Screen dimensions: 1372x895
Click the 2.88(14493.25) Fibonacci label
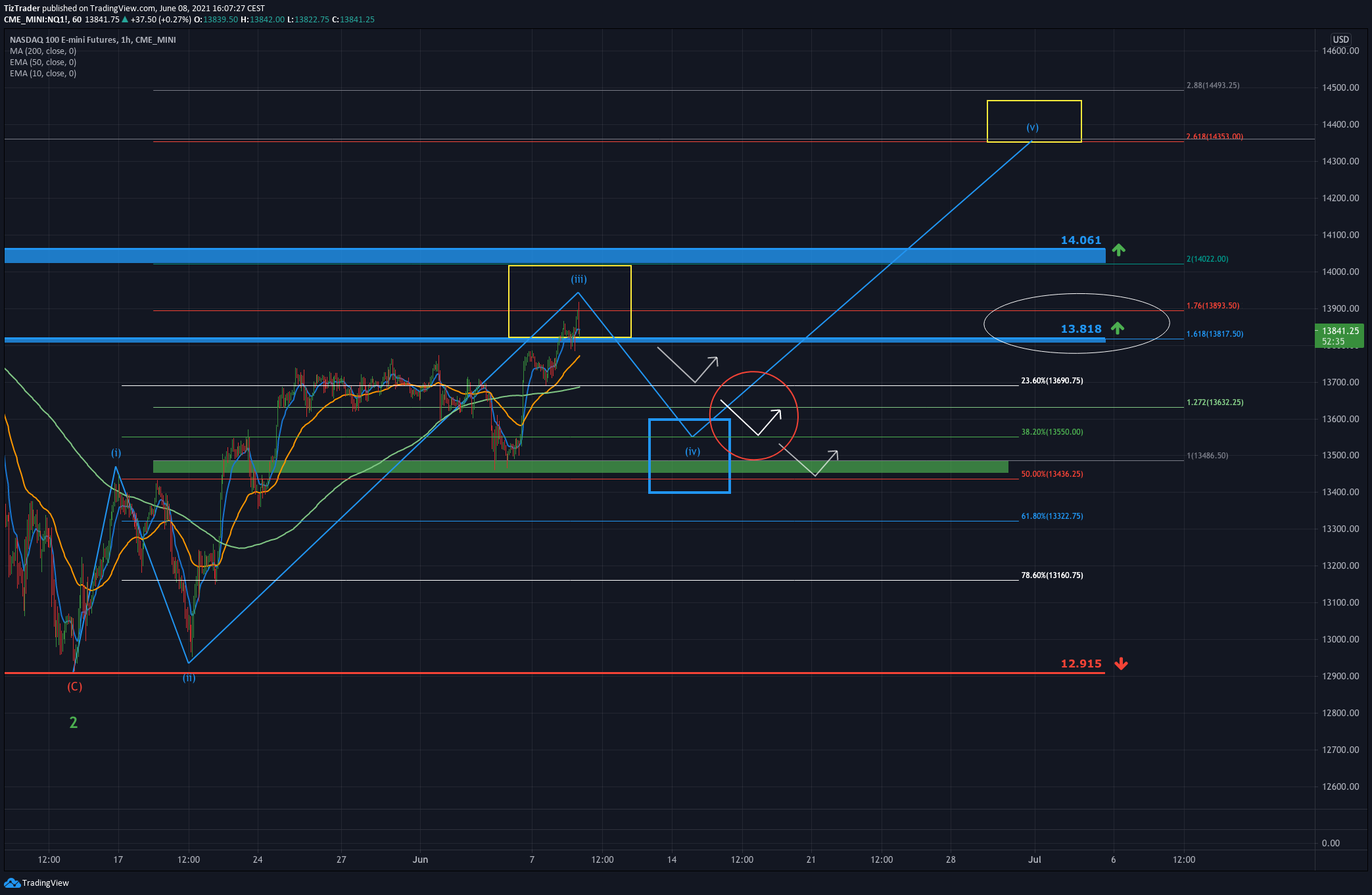click(1213, 85)
